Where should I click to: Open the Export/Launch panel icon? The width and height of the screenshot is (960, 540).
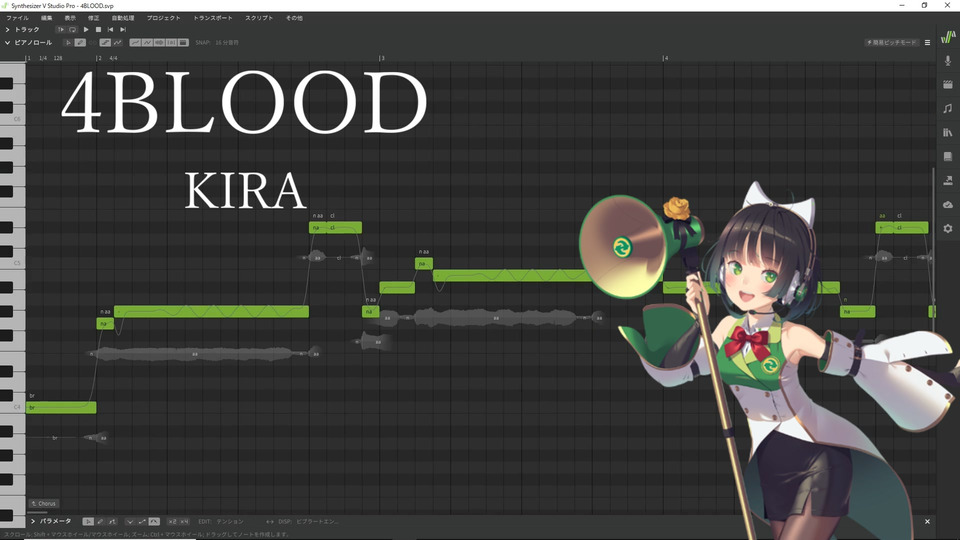click(948, 180)
